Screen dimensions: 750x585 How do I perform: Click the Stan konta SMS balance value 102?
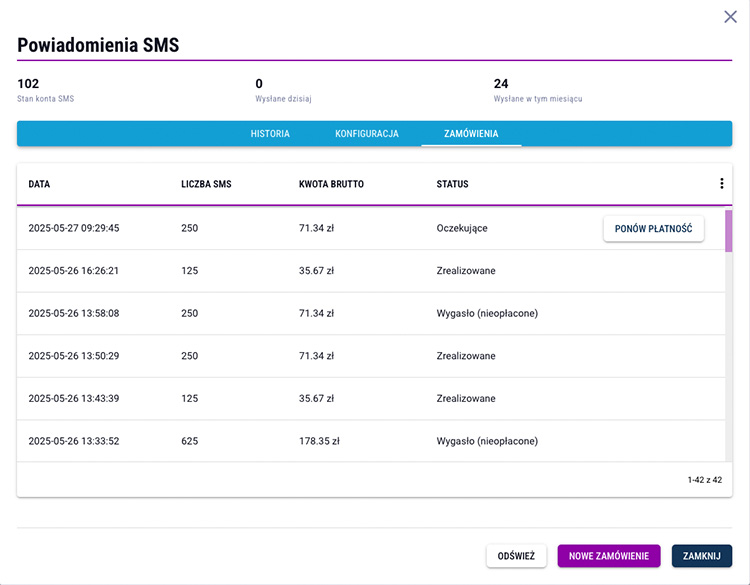click(x=28, y=84)
